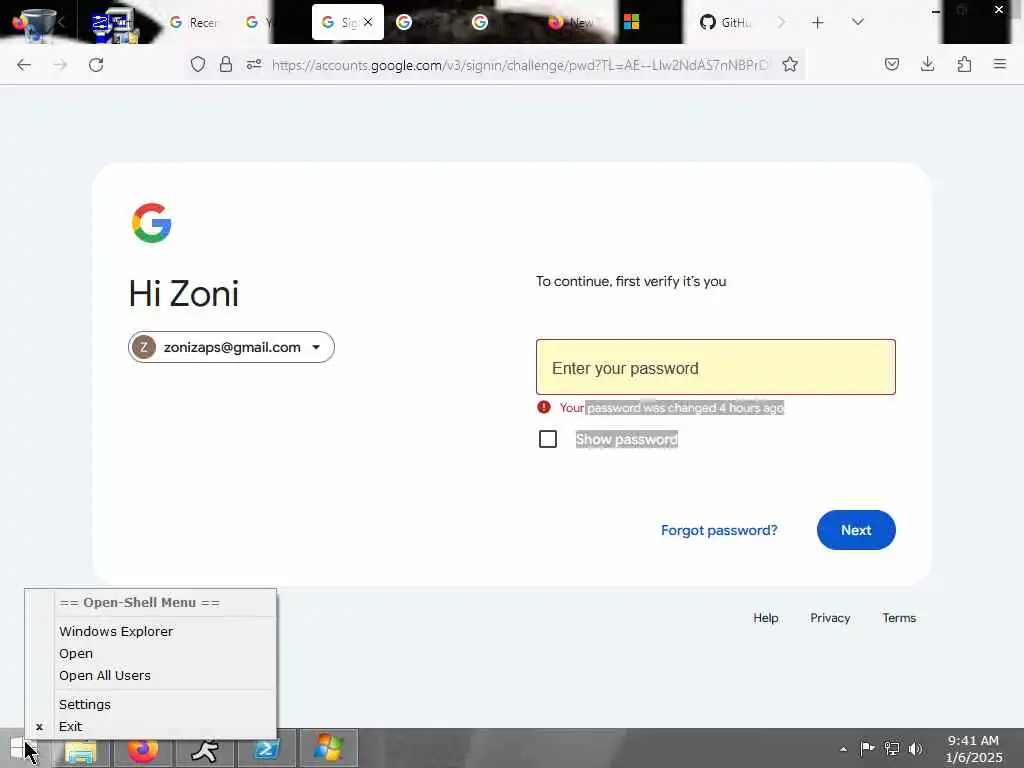The width and height of the screenshot is (1024, 768).
Task: Open the volume speaker tray icon
Action: (916, 748)
